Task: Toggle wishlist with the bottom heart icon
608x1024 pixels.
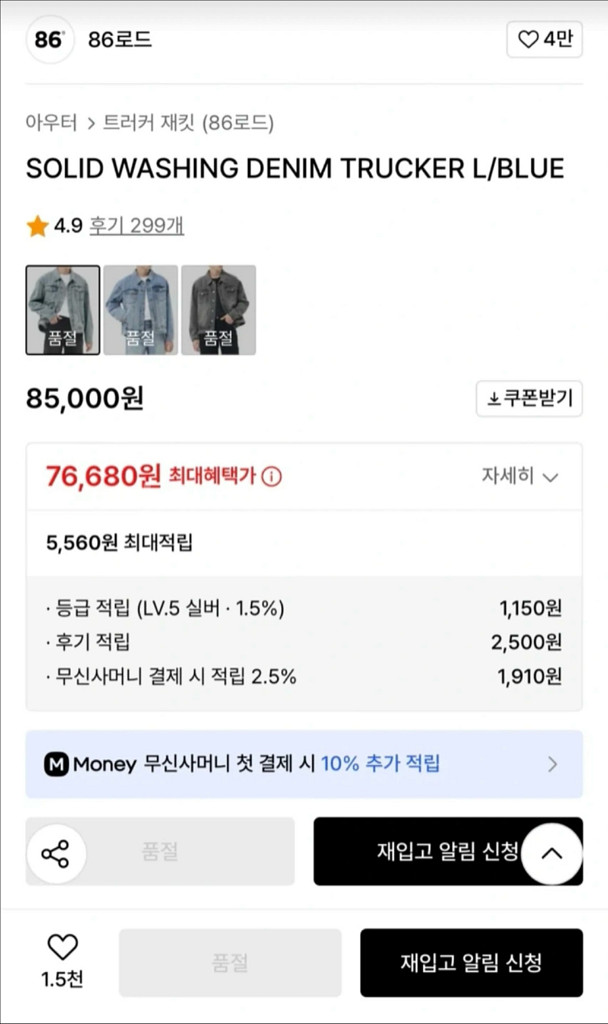Action: click(62, 948)
